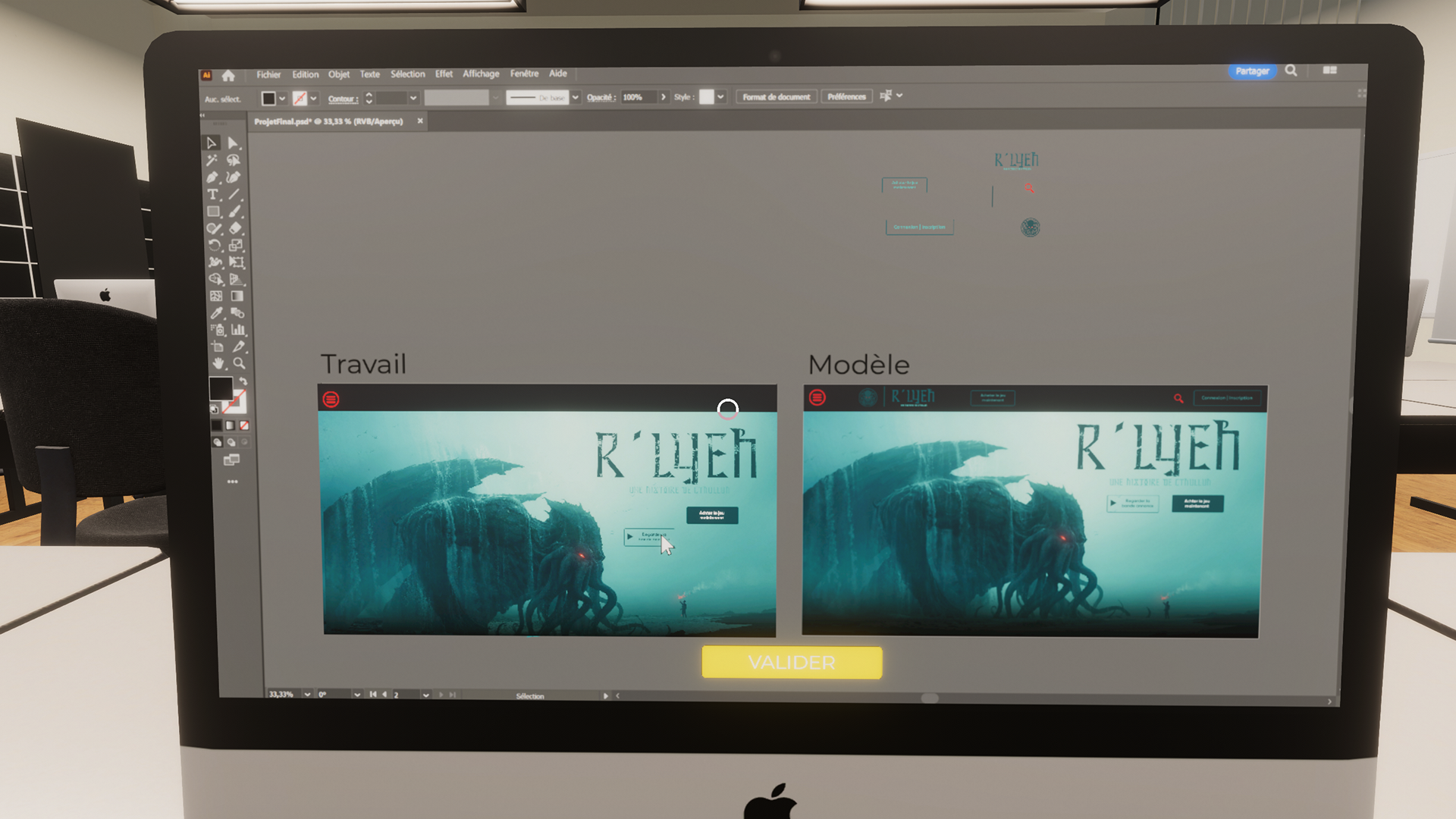The image size is (1456, 819).
Task: Choose the Lasso tool
Action: pos(234,160)
